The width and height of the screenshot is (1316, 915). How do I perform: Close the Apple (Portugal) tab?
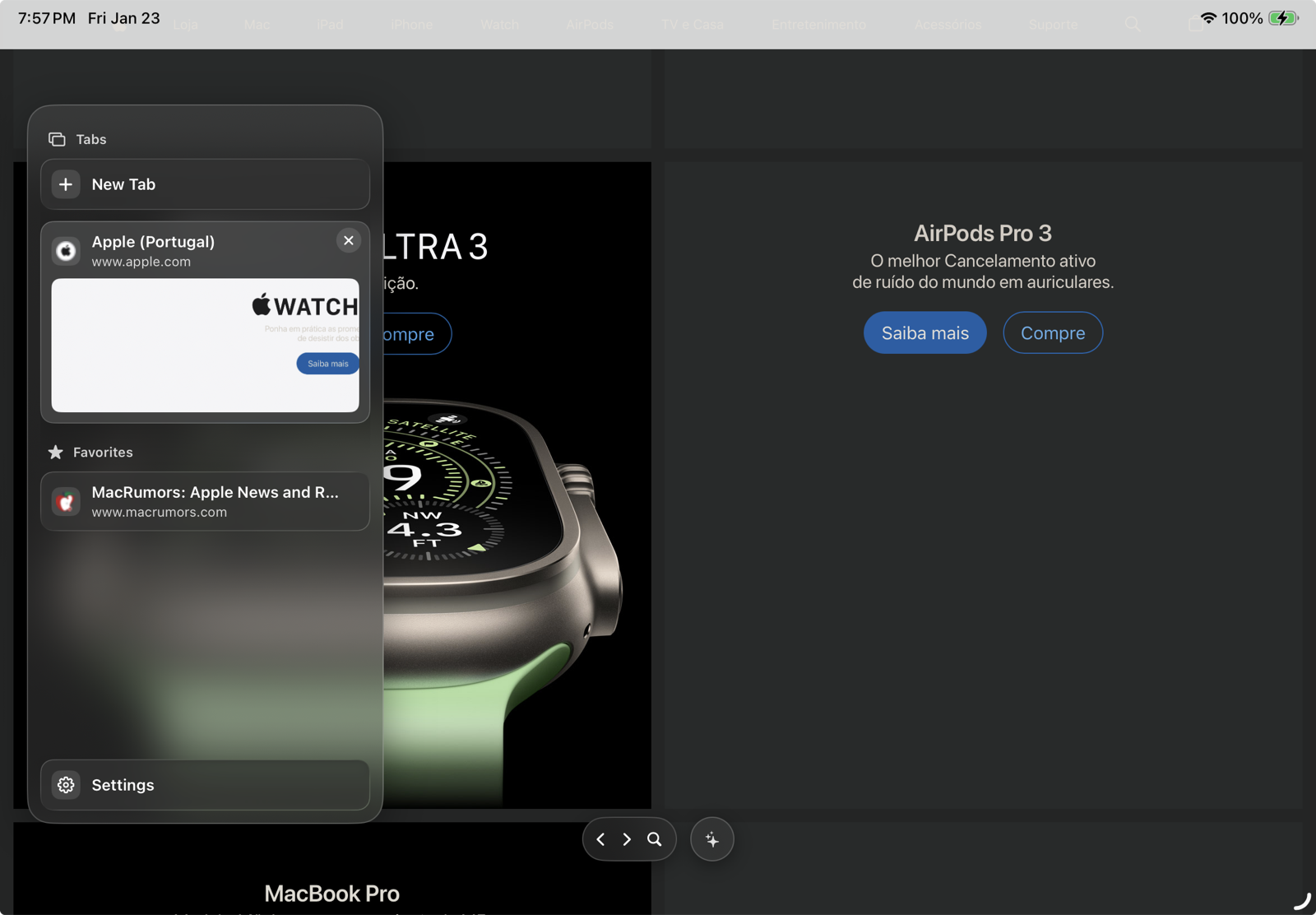pos(349,240)
